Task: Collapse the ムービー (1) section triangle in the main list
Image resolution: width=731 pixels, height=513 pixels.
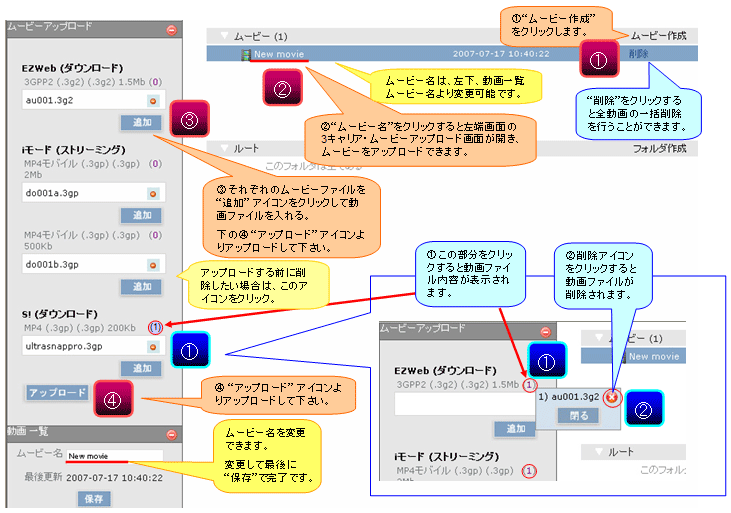Action: tap(225, 35)
